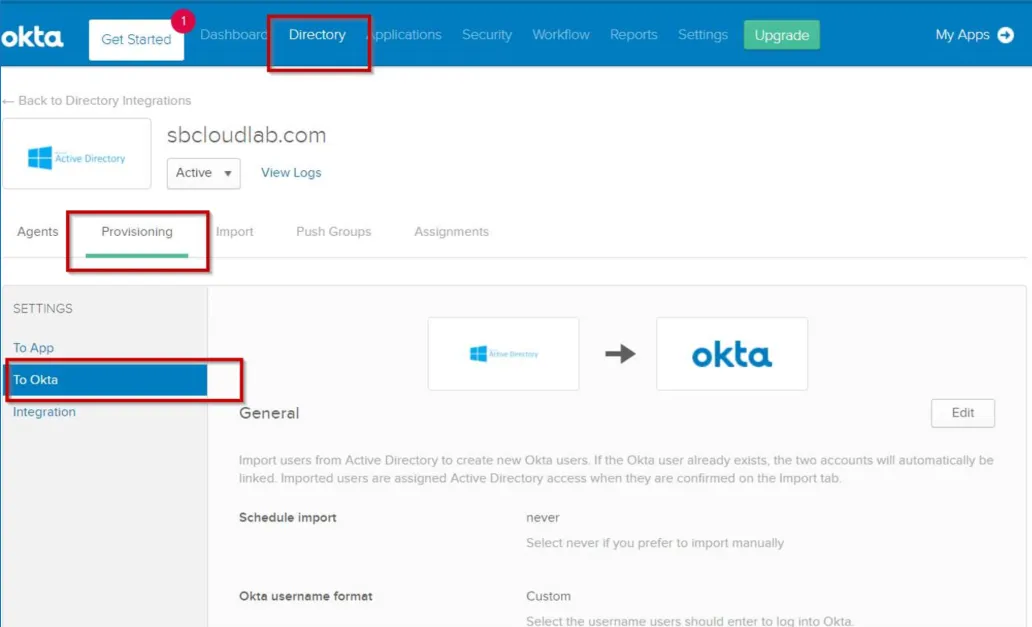Click the arrow between Active Directory and Okta

(620, 354)
